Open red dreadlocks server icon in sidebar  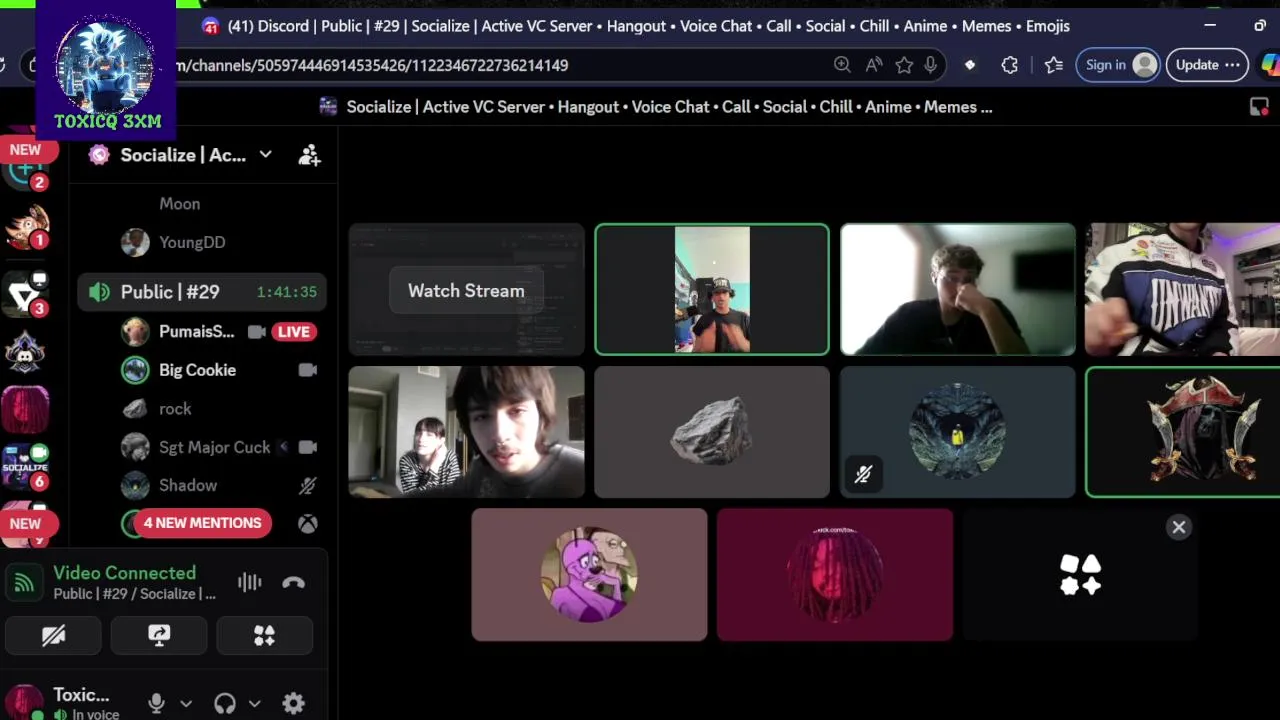click(25, 409)
